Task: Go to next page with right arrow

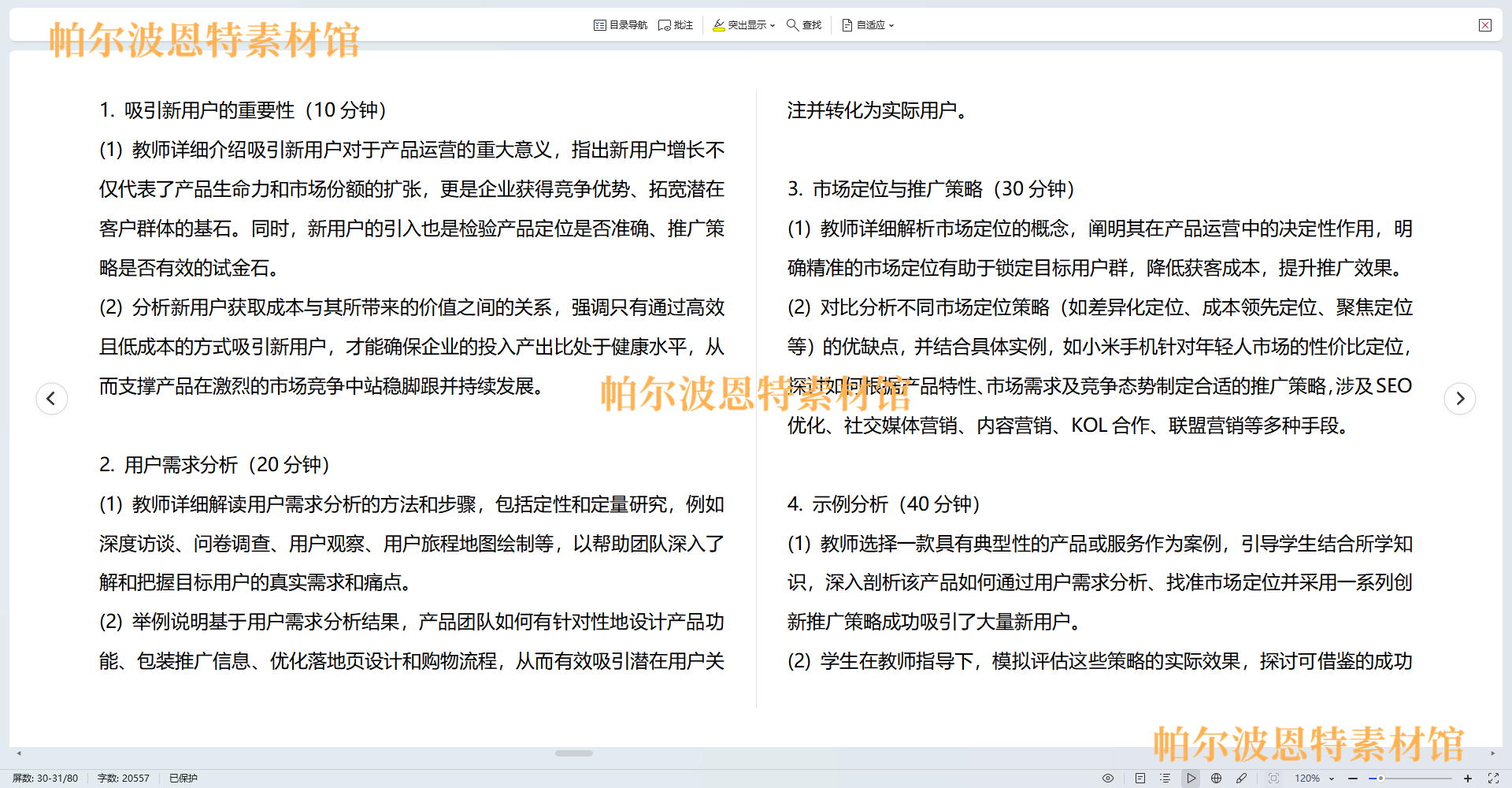Action: (x=1460, y=398)
